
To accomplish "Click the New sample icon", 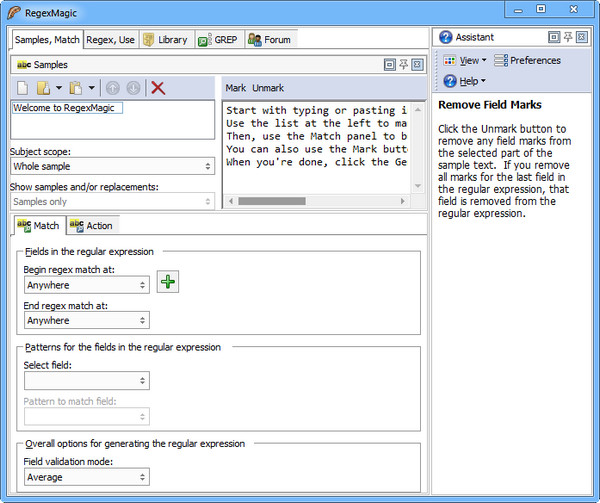I will click(23, 88).
